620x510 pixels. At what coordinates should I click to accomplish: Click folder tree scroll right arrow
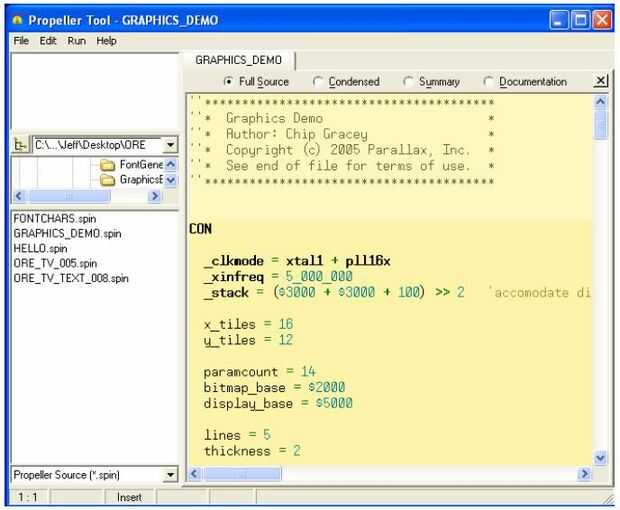point(155,196)
